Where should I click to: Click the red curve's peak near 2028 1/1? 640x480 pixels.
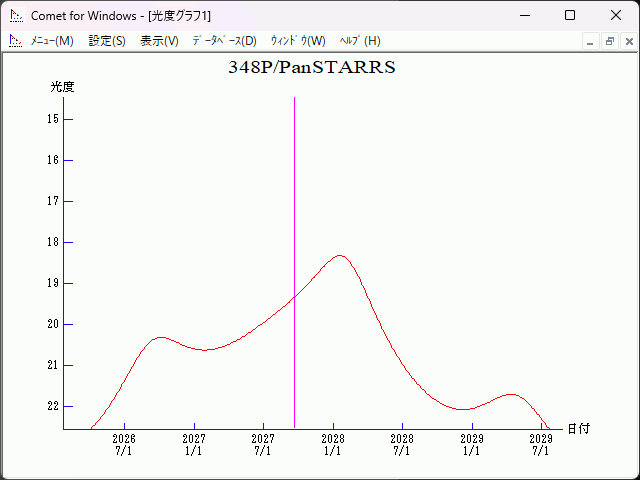(340, 256)
